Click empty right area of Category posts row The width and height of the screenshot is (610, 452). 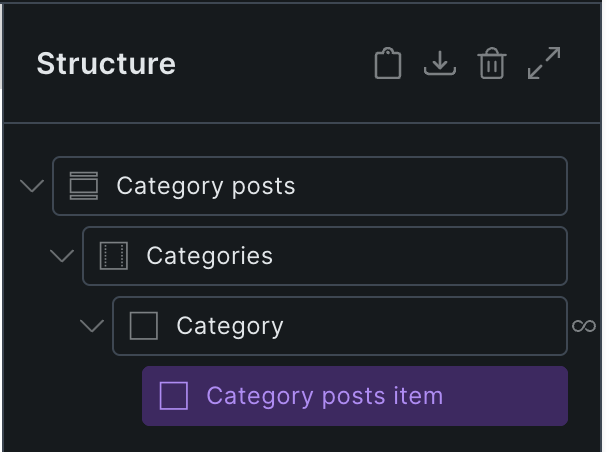click(450, 186)
